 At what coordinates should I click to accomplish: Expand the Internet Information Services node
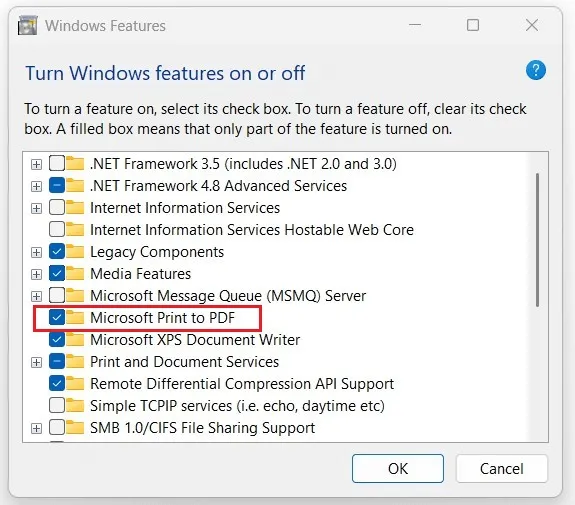36,208
